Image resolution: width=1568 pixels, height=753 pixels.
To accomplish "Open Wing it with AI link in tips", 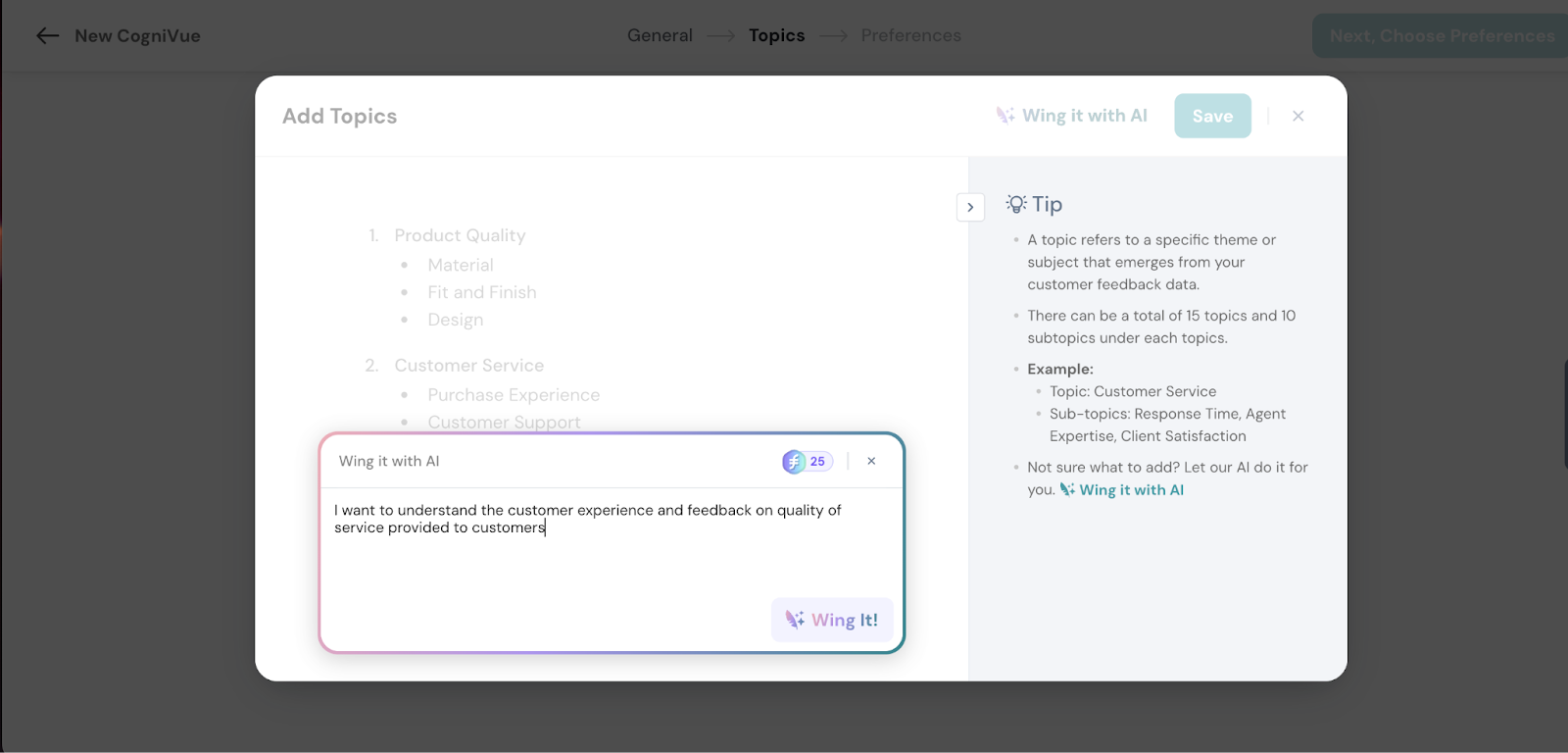I will (1130, 490).
